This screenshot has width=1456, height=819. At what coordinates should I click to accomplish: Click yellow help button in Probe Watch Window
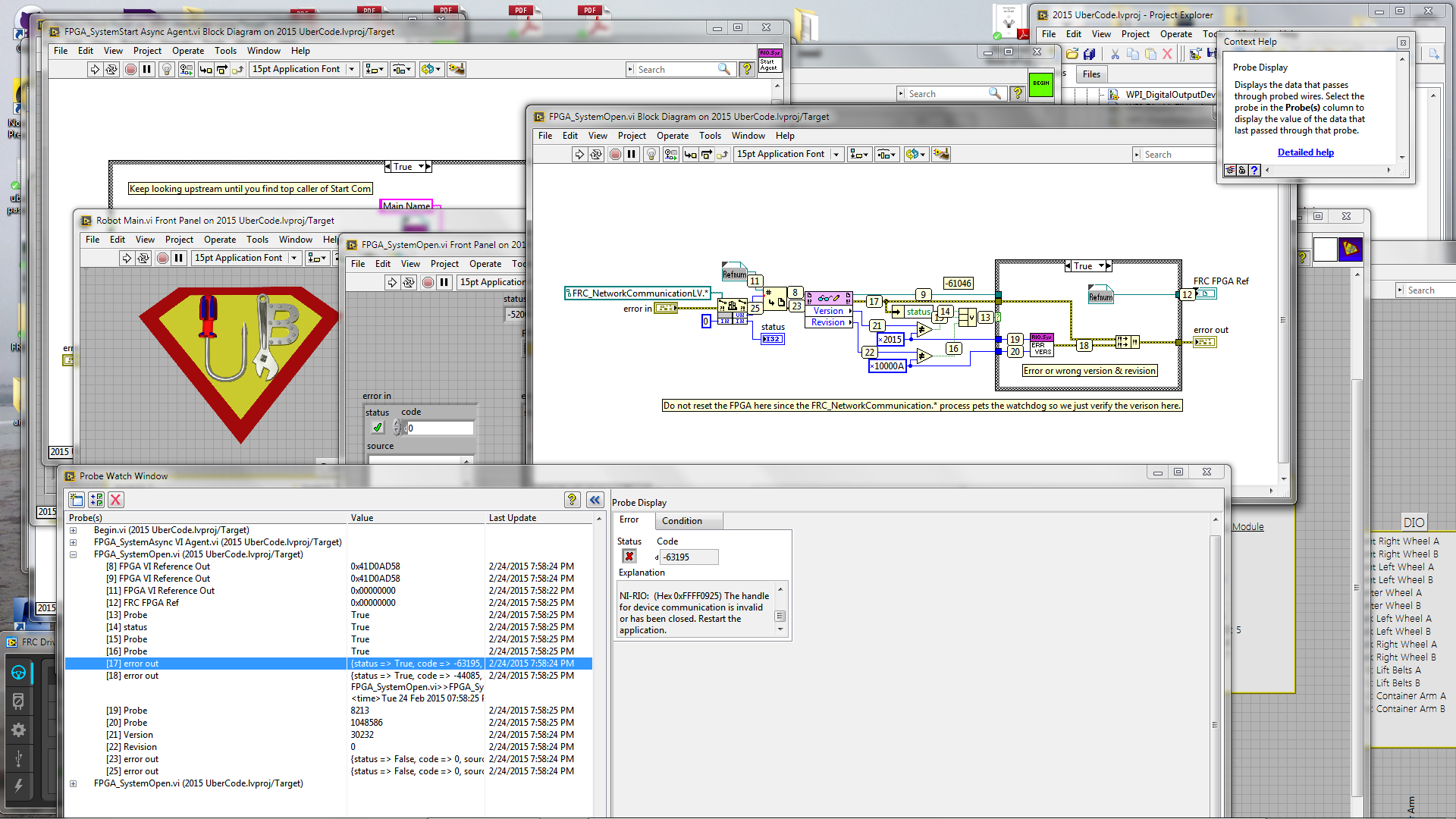point(572,500)
